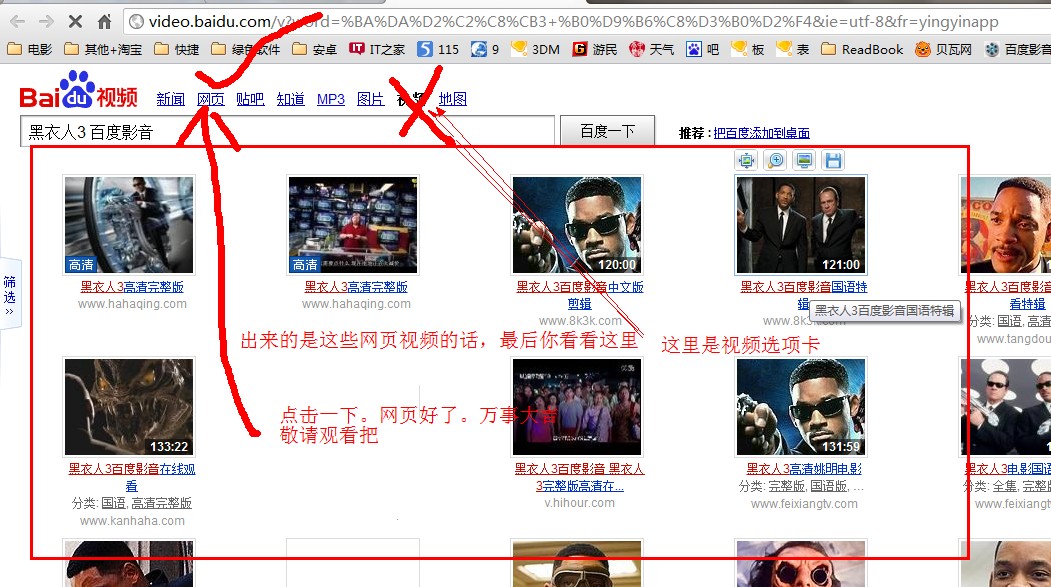Click the picture view image toolbar icon

[804, 160]
